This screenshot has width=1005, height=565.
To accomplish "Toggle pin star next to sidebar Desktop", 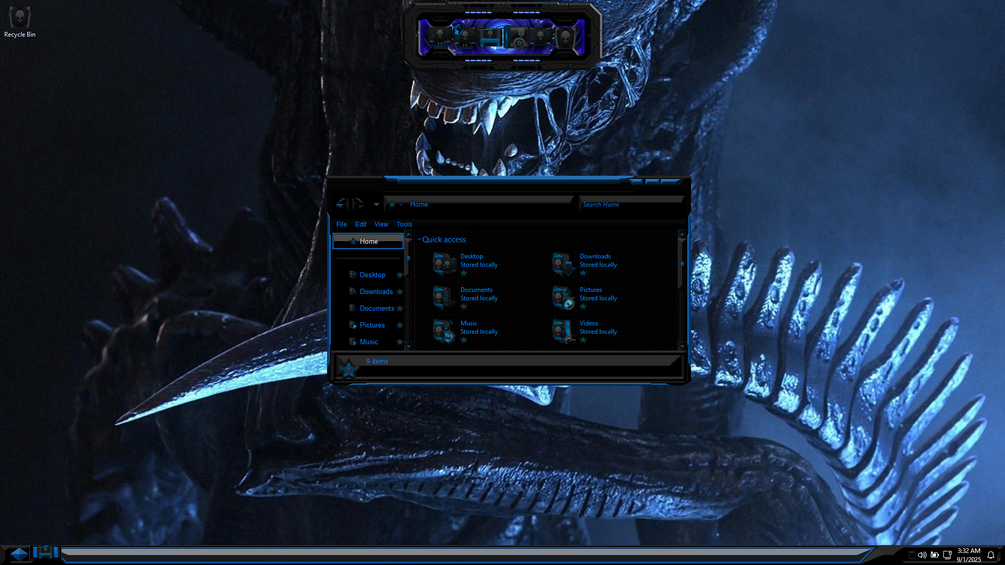I will [x=400, y=275].
